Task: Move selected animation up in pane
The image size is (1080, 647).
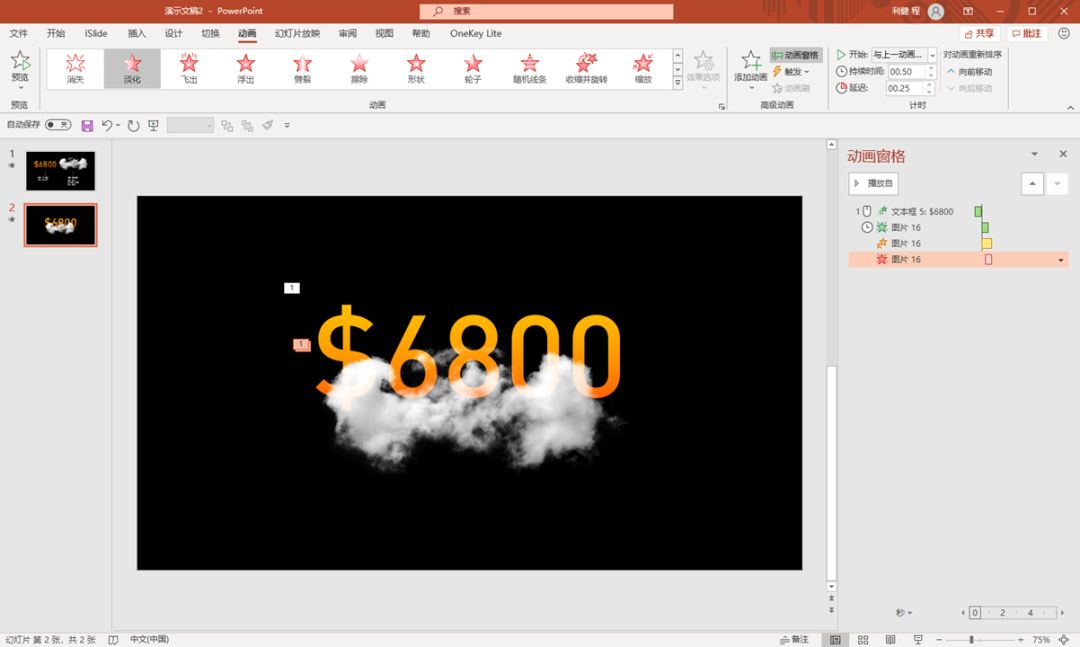Action: click(x=1032, y=183)
